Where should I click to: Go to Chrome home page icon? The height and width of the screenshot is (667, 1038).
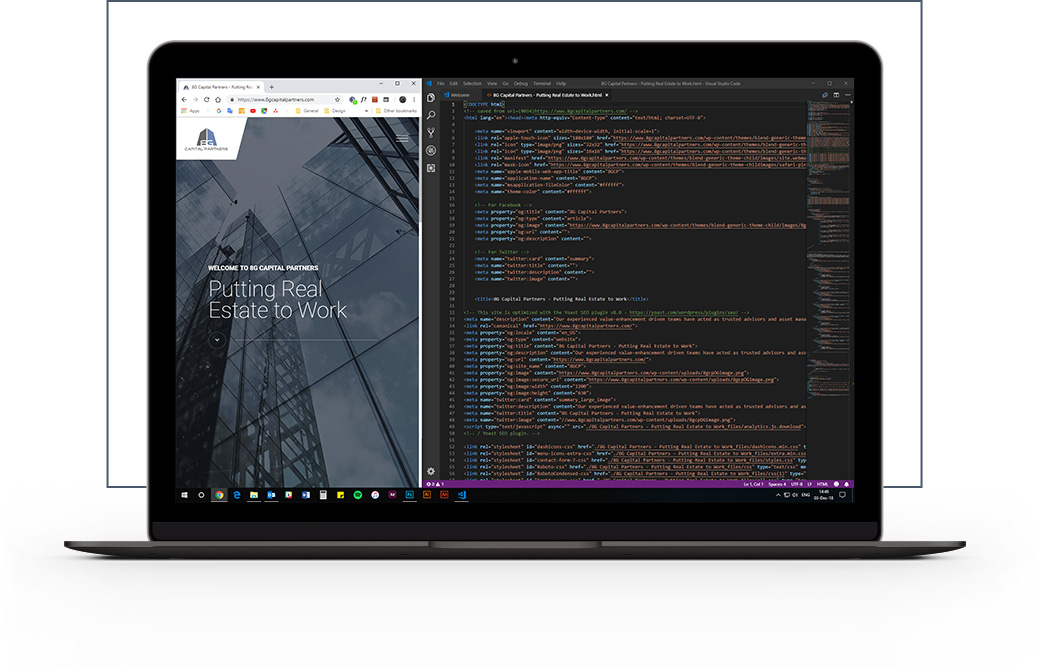(218, 99)
